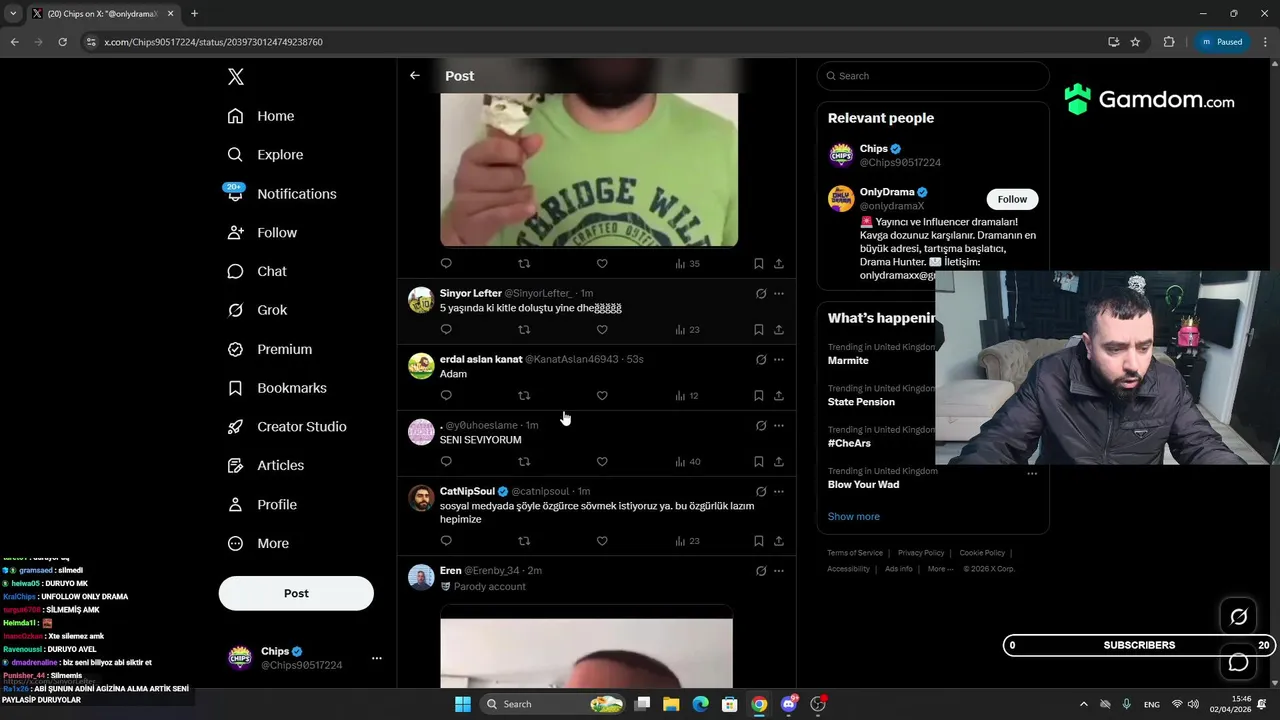Open more options on Sinyor Lefter's comment

tap(779, 294)
